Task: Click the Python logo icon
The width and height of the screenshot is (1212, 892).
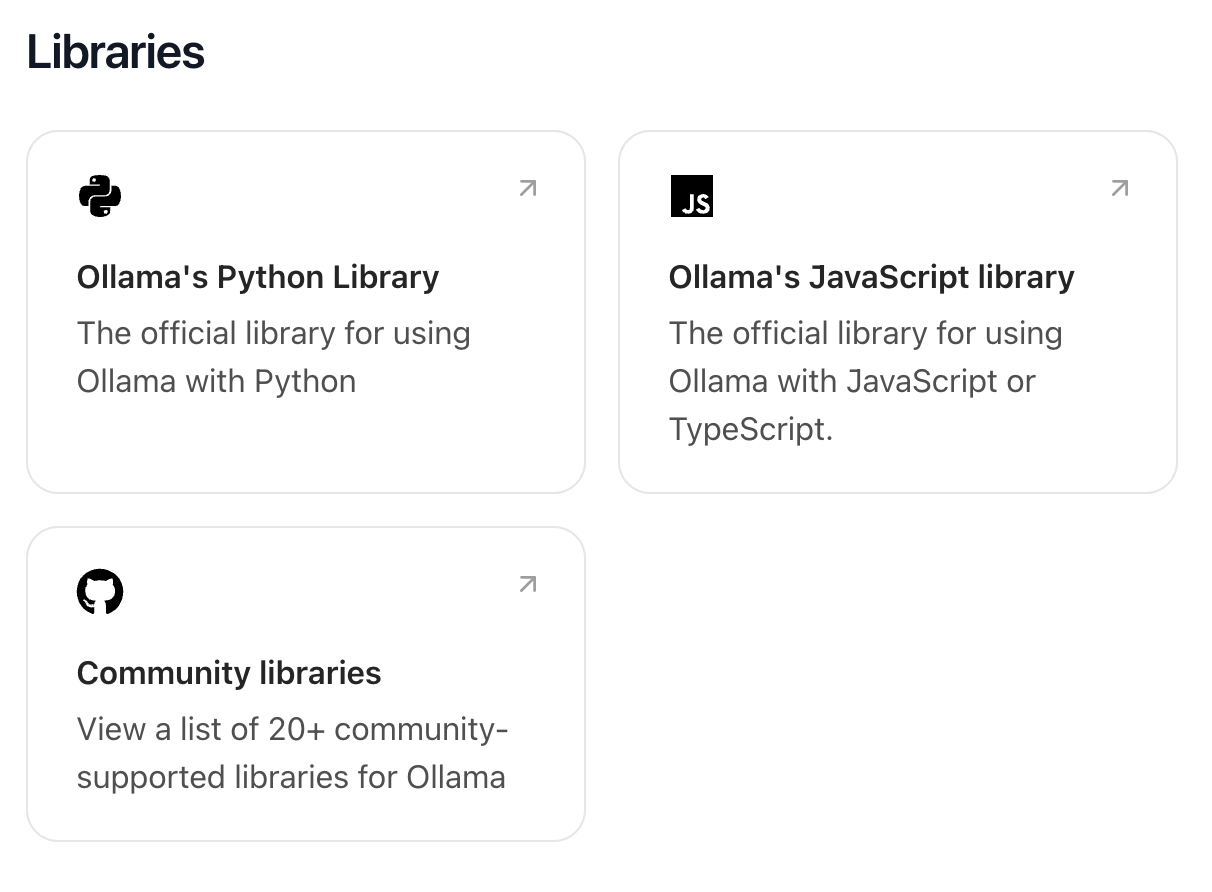Action: [x=100, y=196]
